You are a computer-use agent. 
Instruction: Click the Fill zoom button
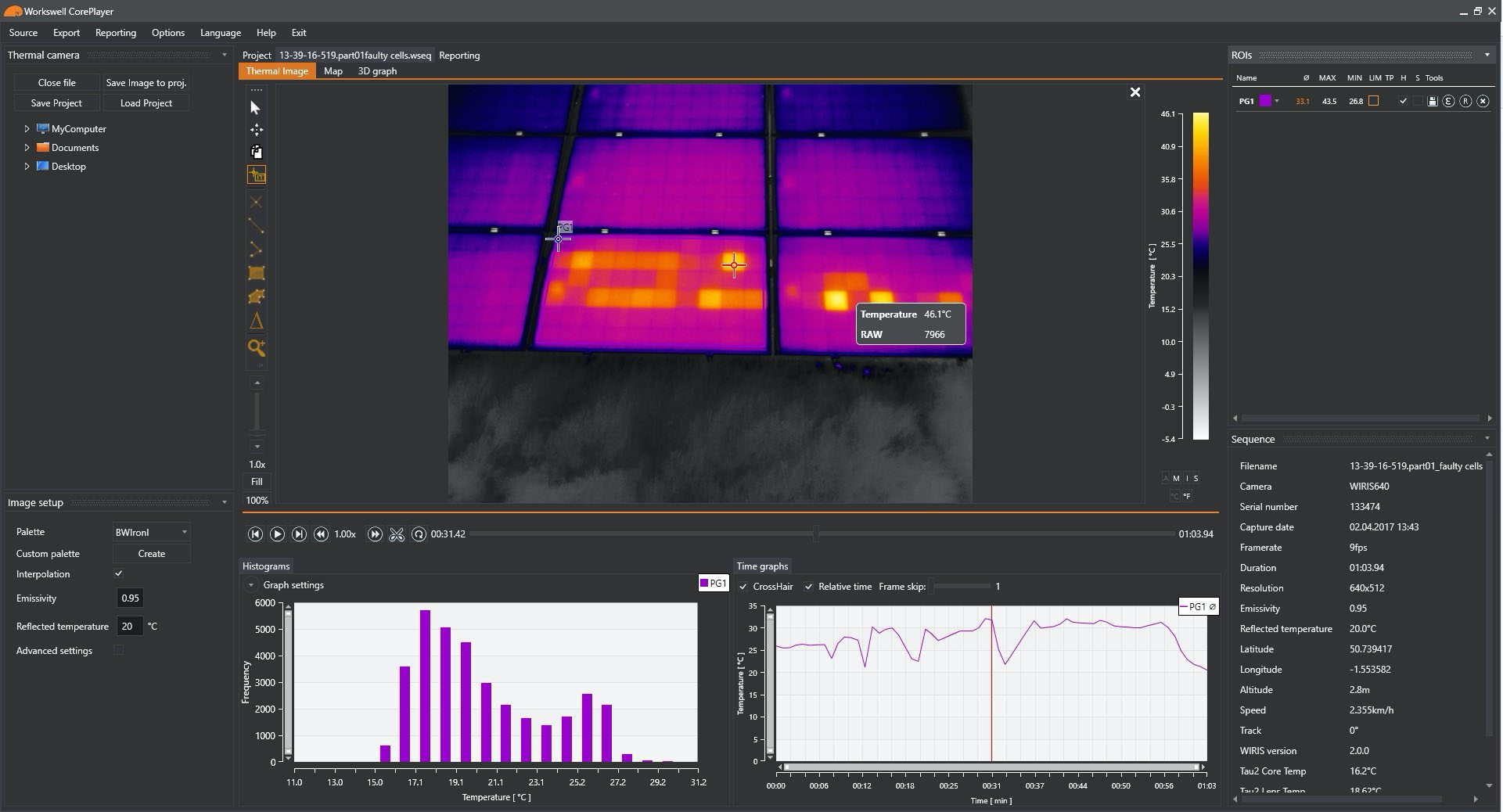[257, 482]
